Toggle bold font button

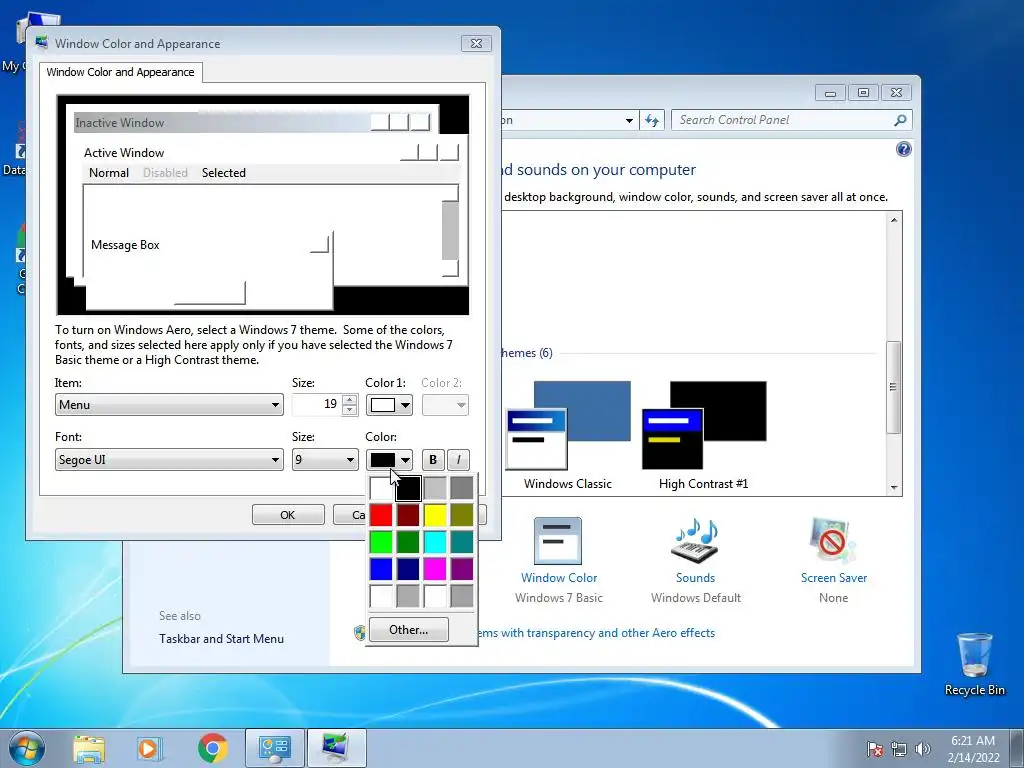(432, 460)
